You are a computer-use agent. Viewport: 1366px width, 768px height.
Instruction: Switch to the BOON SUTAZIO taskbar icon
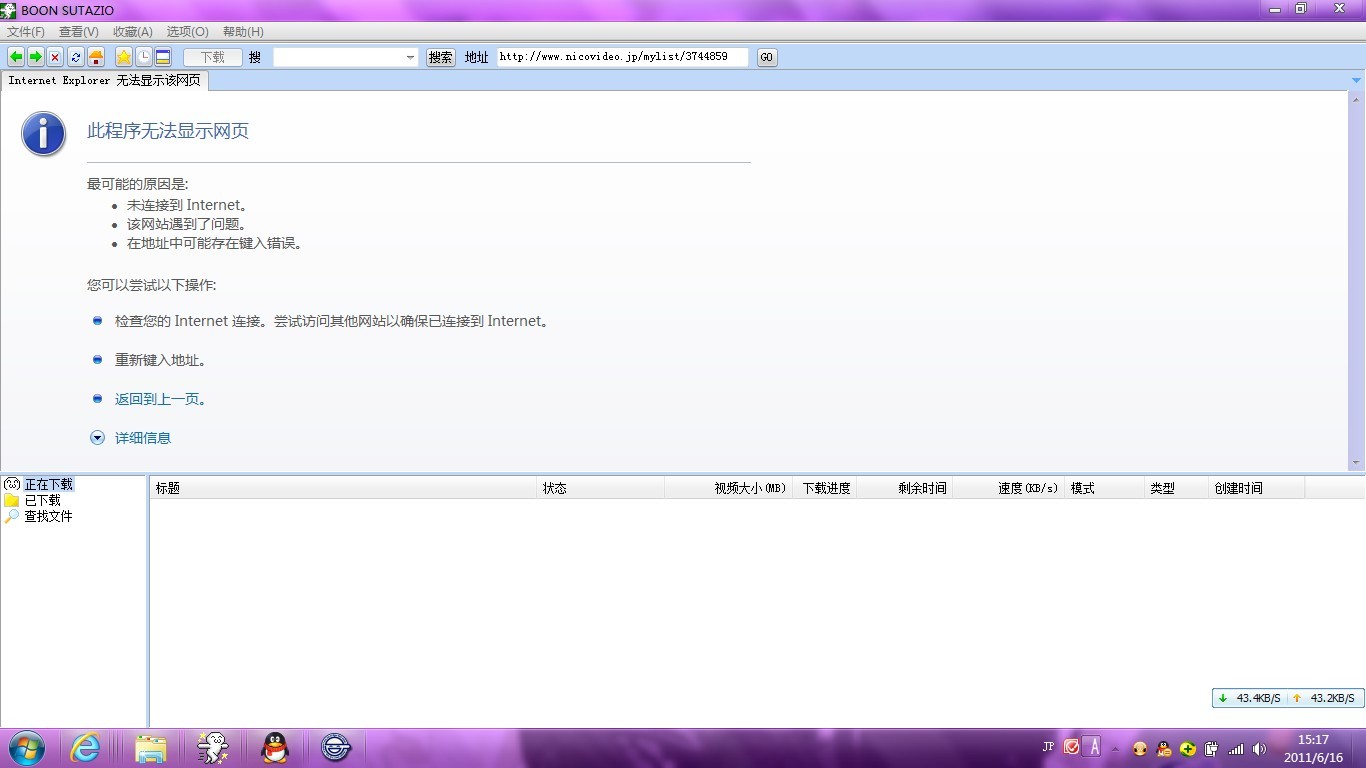click(x=212, y=747)
